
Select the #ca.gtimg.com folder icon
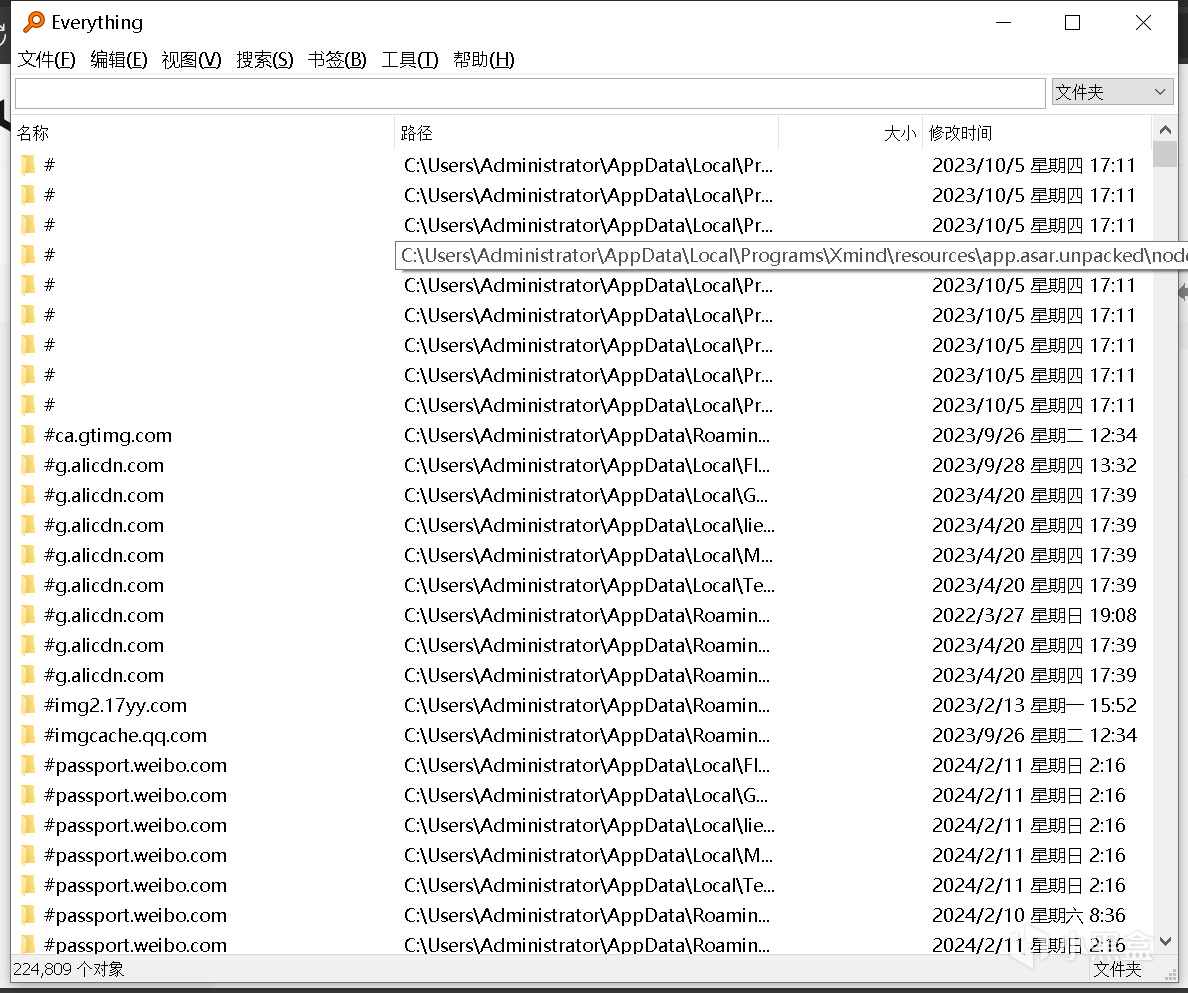point(28,436)
